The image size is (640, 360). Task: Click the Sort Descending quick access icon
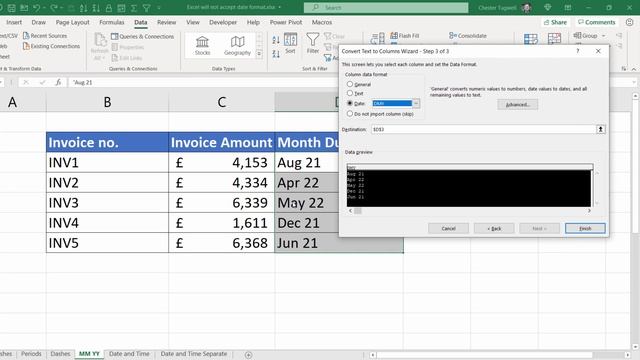click(x=96, y=8)
